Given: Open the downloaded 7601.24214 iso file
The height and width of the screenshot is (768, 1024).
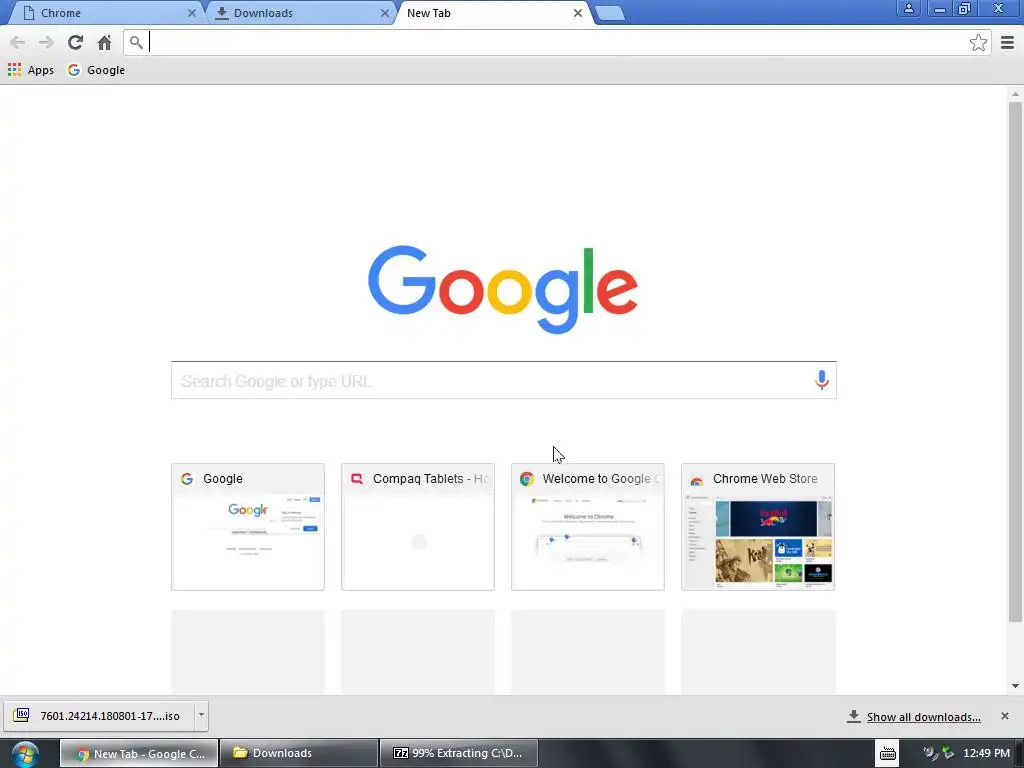Looking at the screenshot, I should 99,716.
